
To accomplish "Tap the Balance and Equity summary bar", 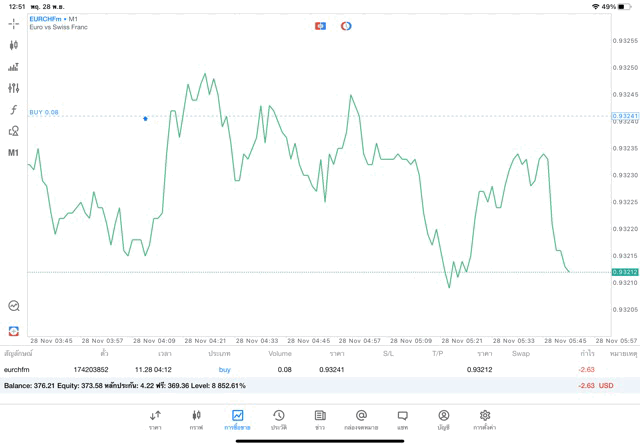I will coord(300,385).
